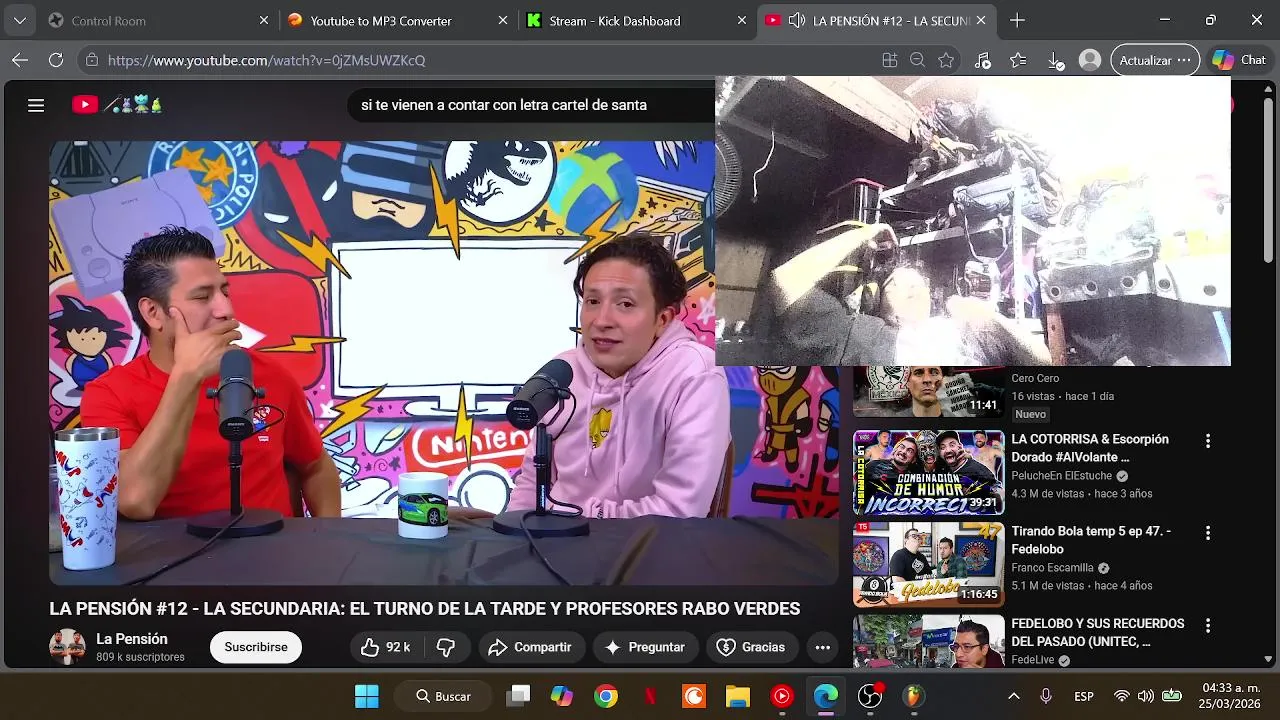The height and width of the screenshot is (720, 1280).
Task: Go back in browser history
Action: 20,60
